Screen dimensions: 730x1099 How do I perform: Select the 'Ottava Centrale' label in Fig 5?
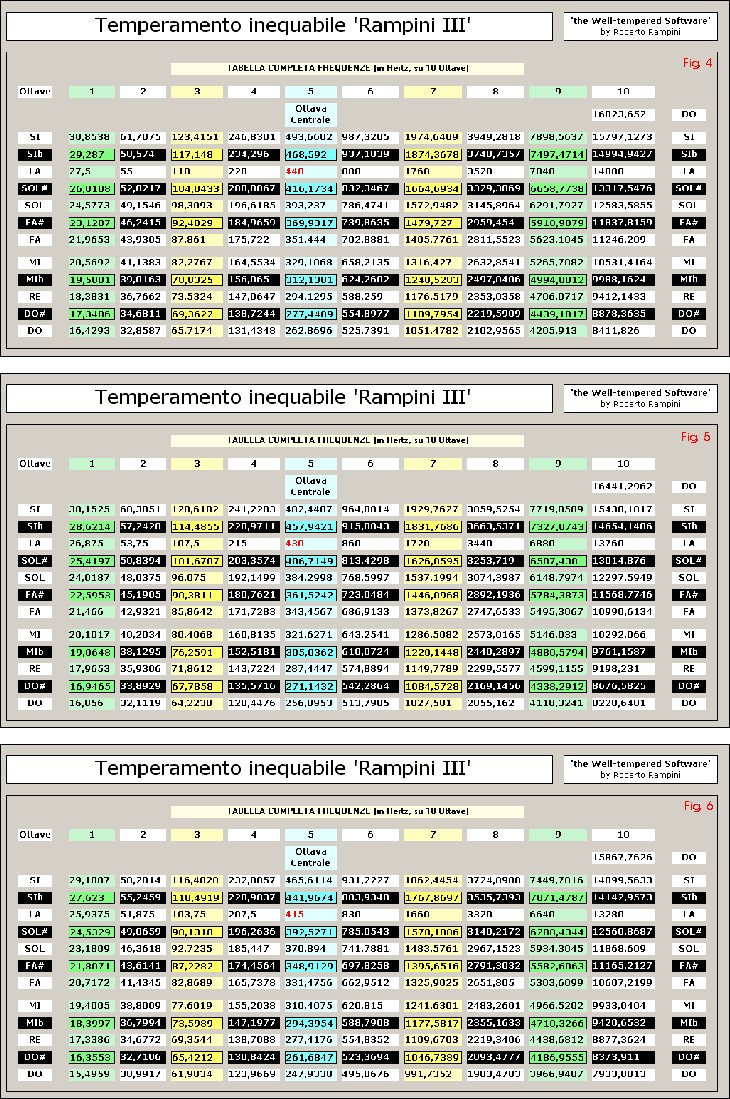pos(310,486)
